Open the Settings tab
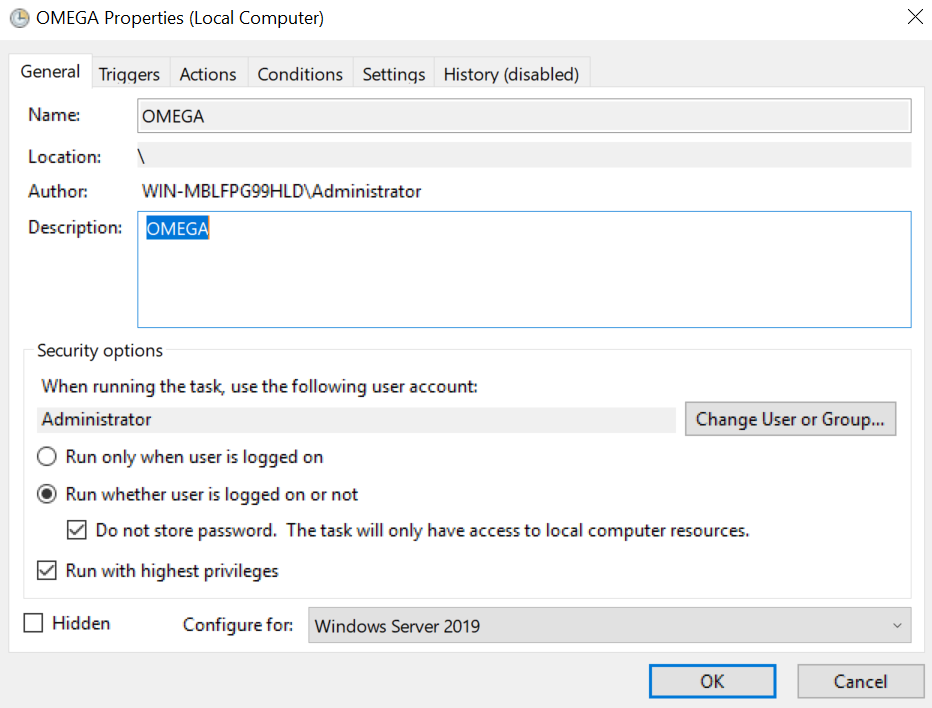The width and height of the screenshot is (932, 708). coord(393,73)
